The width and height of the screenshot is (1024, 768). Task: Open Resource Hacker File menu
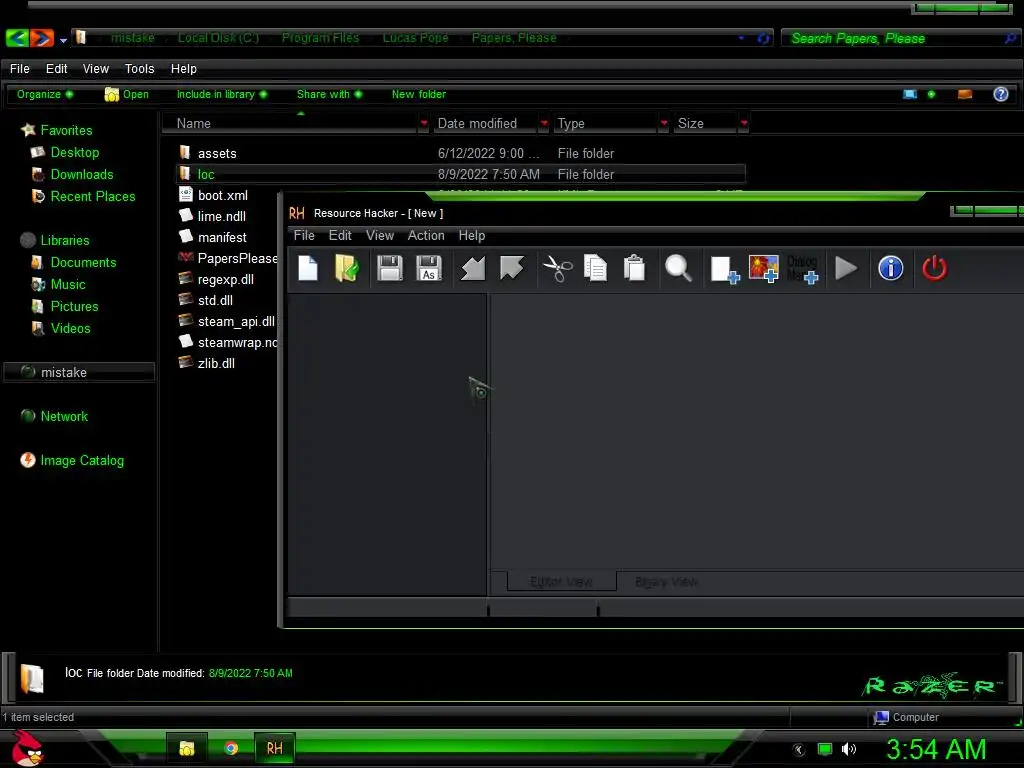304,236
